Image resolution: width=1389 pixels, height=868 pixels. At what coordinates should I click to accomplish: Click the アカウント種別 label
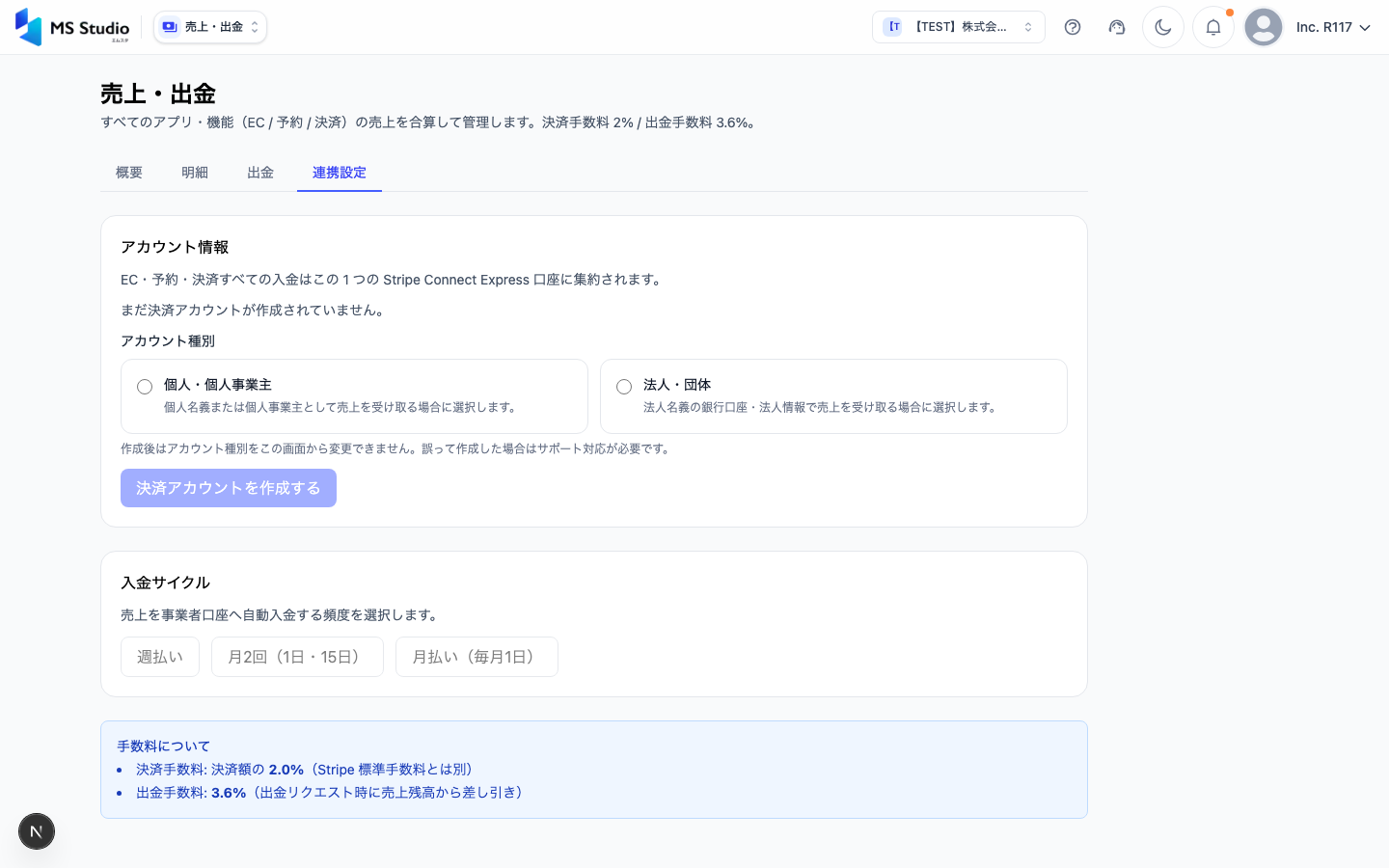pyautogui.click(x=168, y=341)
